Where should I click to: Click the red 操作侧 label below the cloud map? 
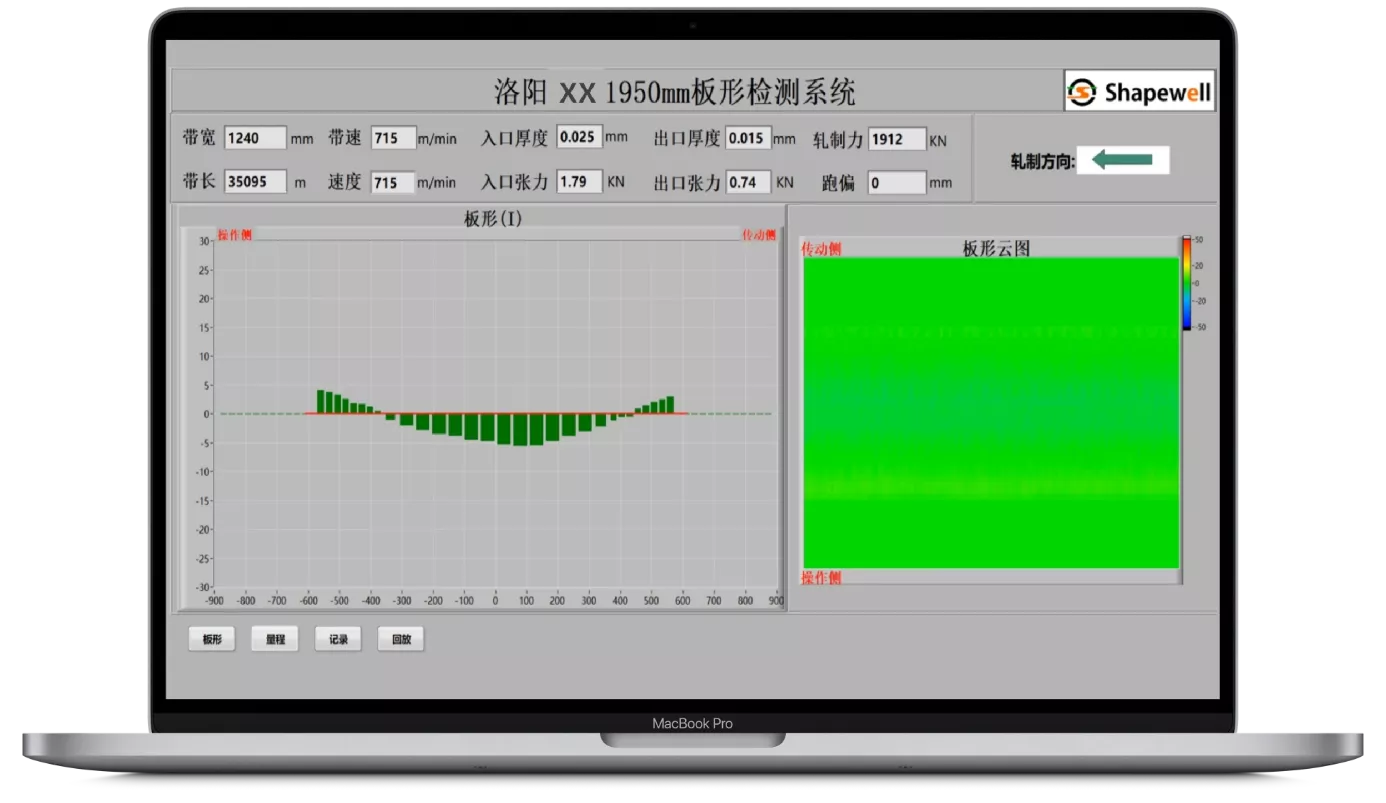point(821,577)
